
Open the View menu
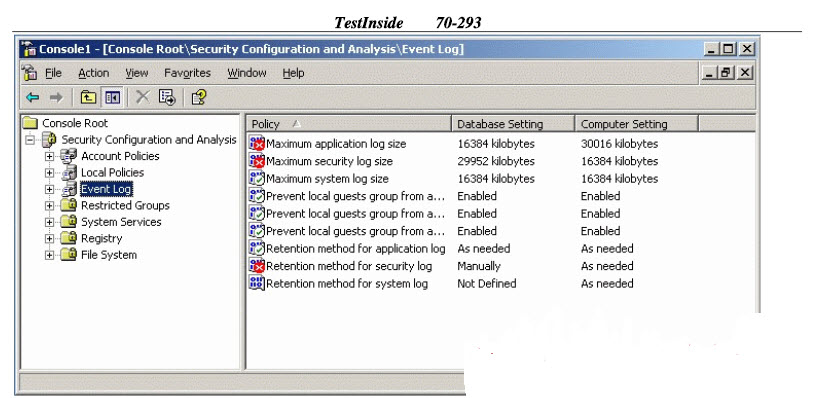137,73
